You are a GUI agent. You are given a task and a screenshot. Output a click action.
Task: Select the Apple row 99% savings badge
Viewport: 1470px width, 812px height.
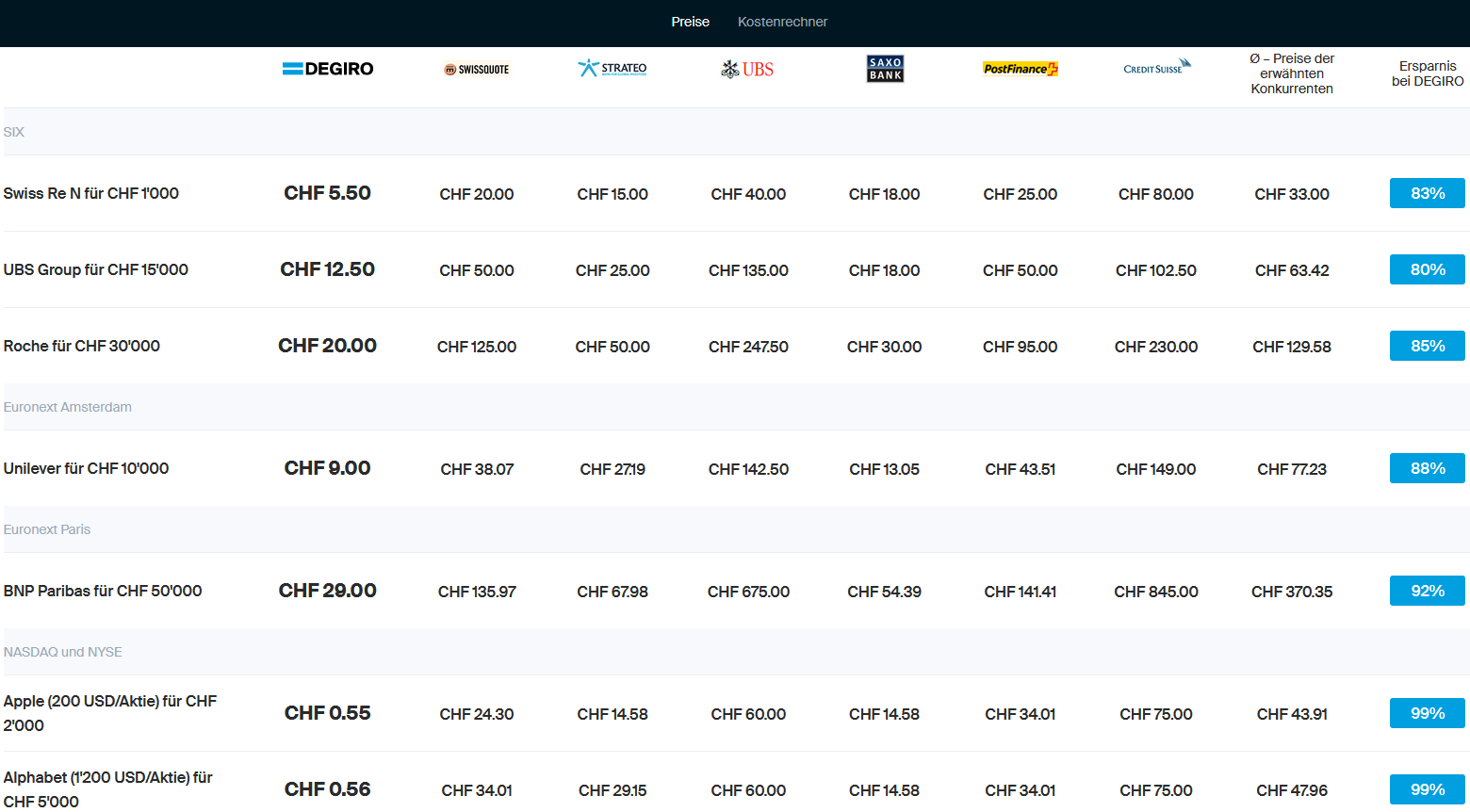[x=1428, y=713]
